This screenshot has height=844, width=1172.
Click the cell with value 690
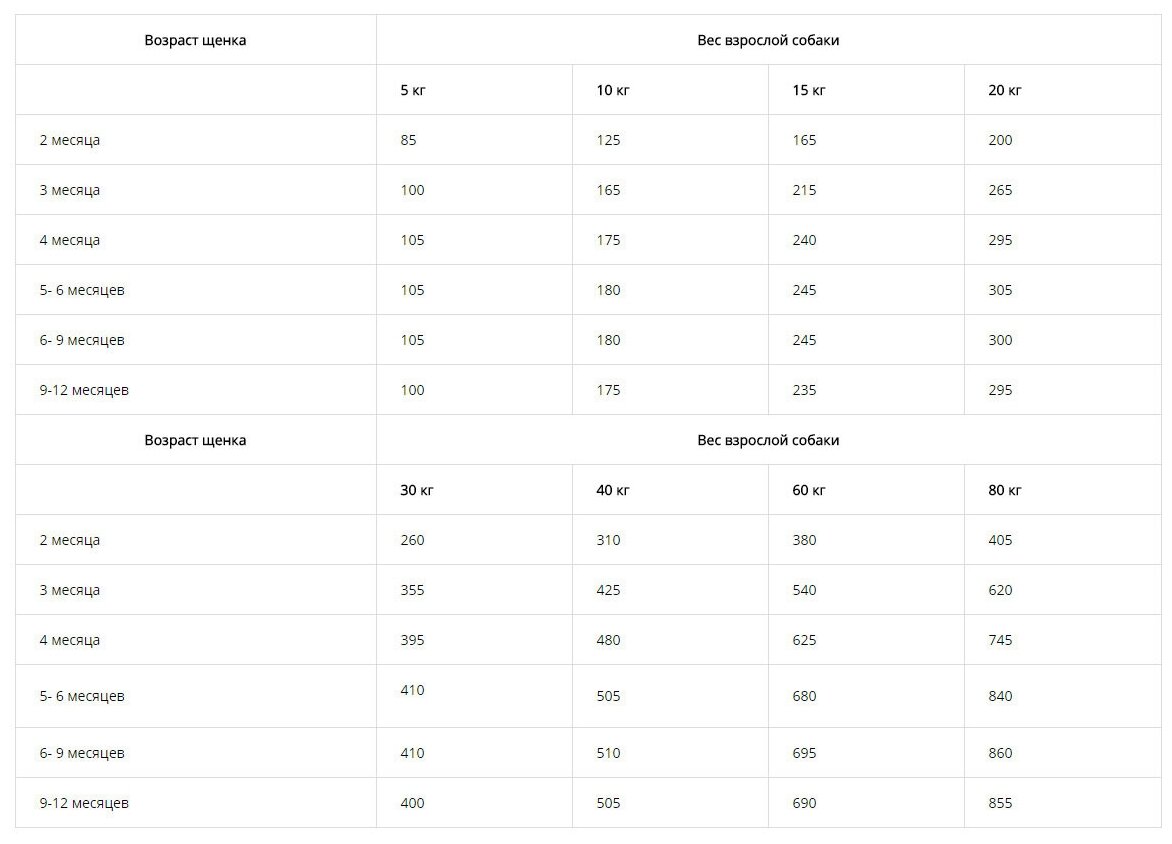[804, 804]
